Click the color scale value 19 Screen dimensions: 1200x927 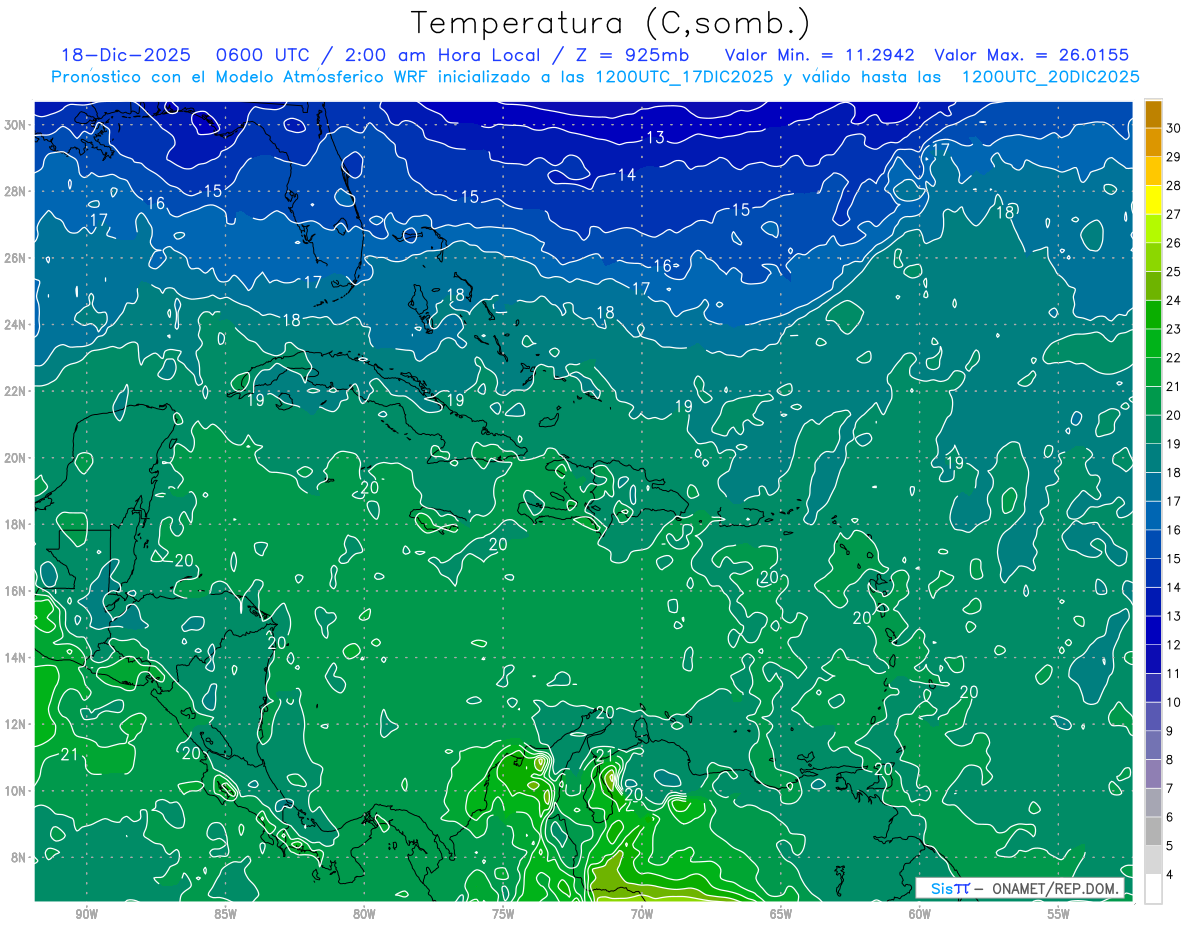pyautogui.click(x=1173, y=444)
